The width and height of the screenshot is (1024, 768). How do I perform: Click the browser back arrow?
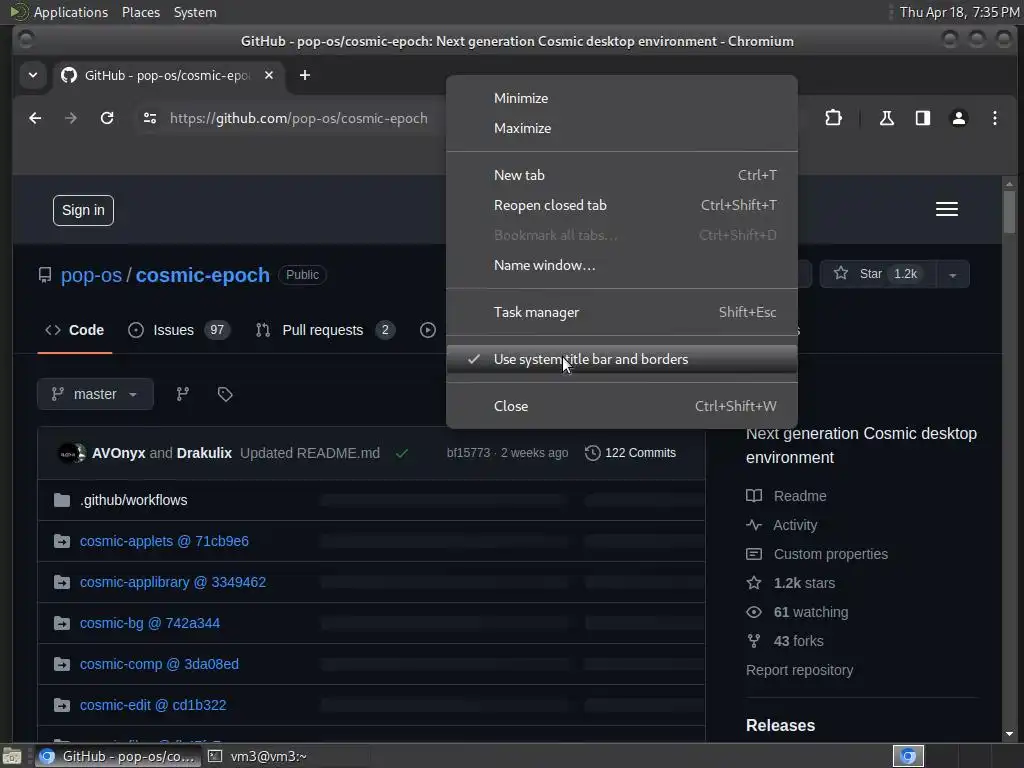point(35,118)
